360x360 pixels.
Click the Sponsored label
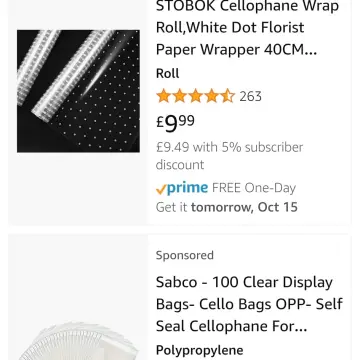click(185, 255)
